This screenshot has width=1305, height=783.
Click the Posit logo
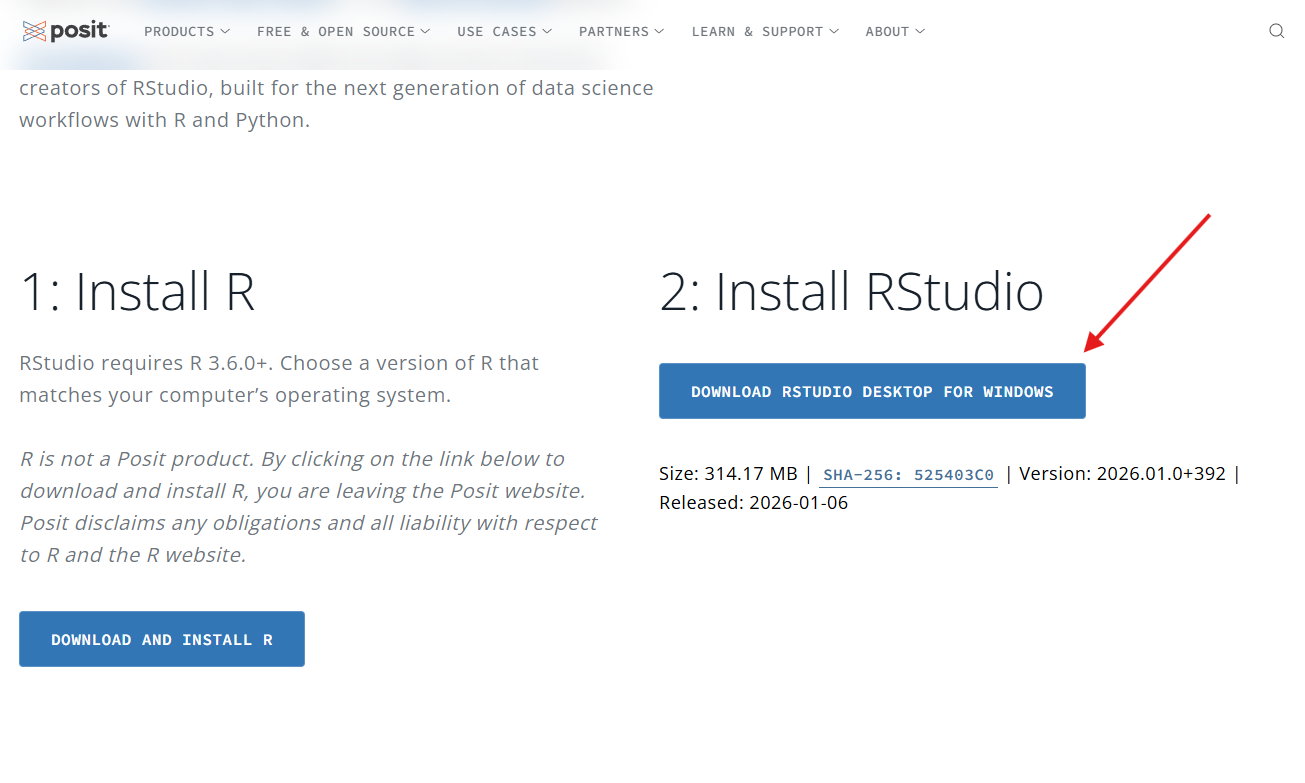tap(66, 31)
